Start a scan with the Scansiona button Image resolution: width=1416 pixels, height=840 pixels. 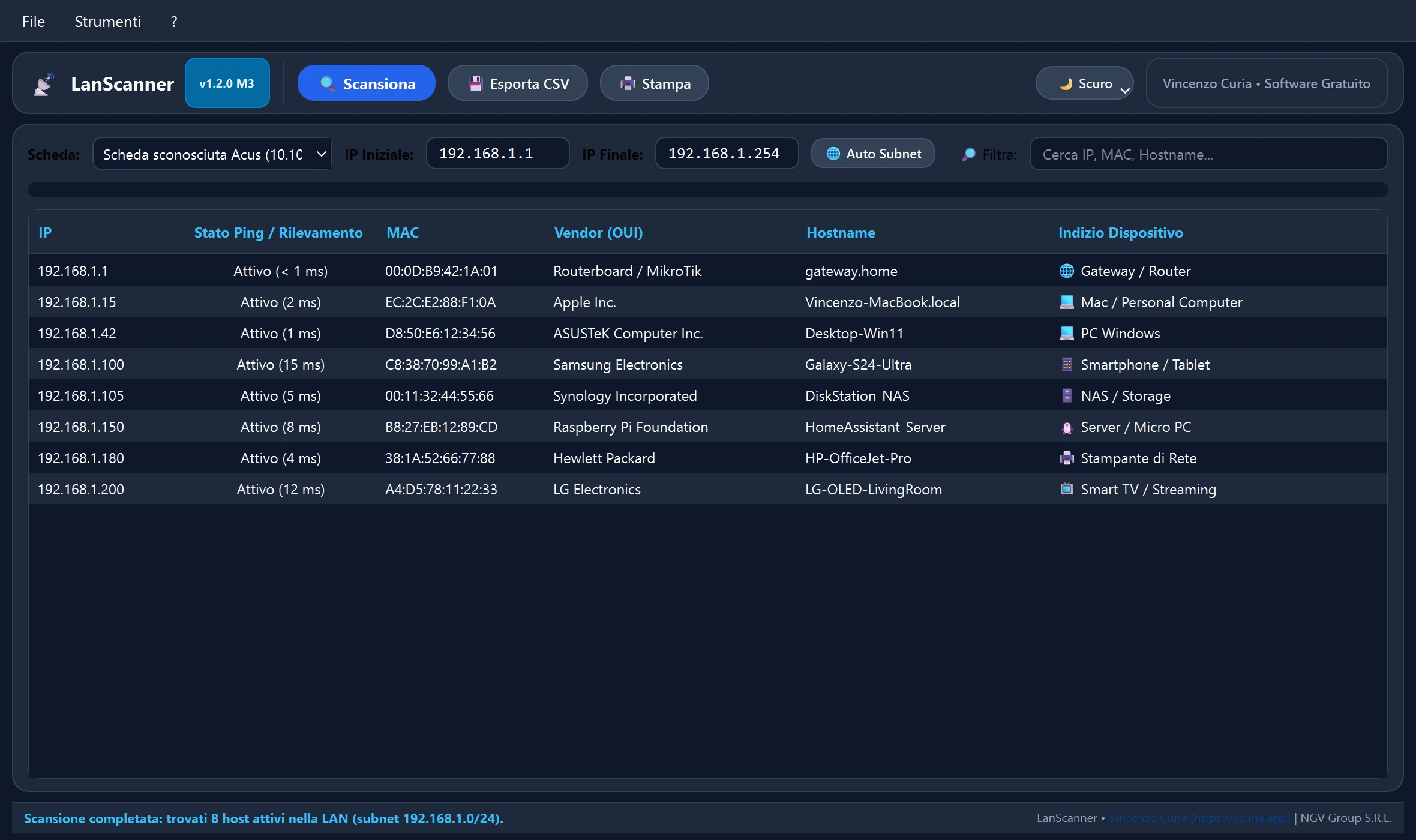tap(367, 83)
